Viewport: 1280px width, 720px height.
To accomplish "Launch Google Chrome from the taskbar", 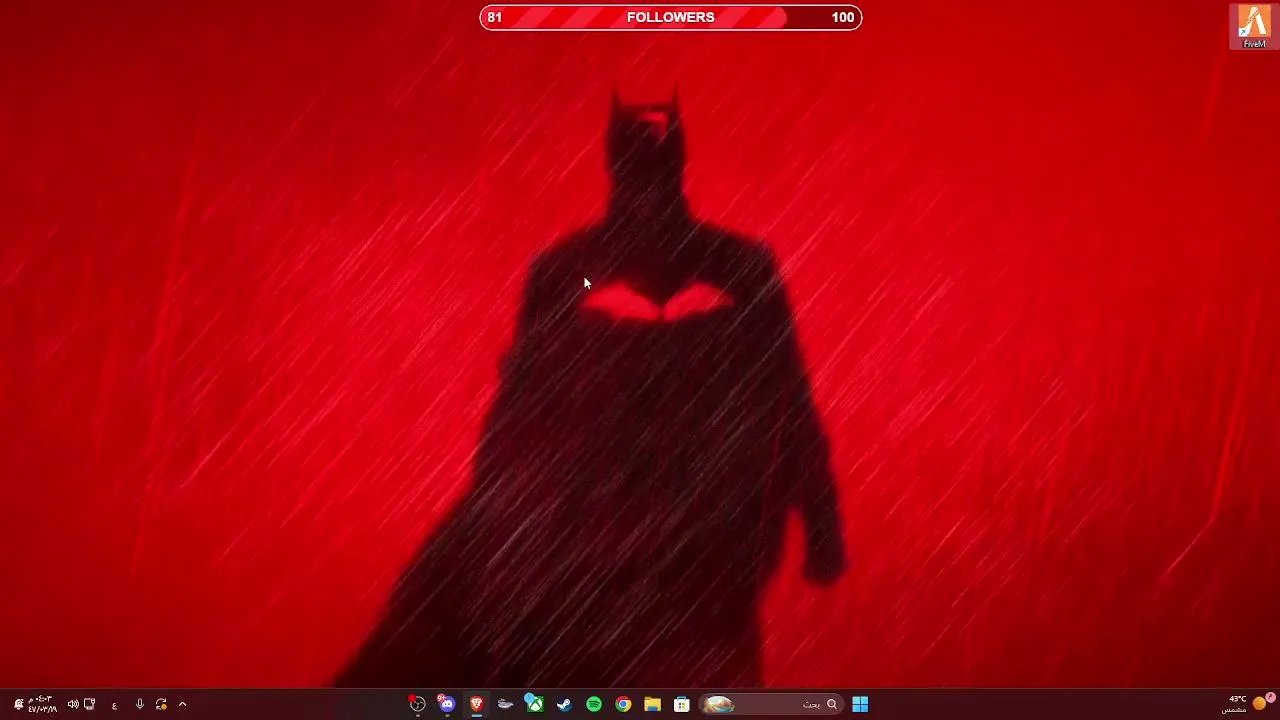I will 623,704.
